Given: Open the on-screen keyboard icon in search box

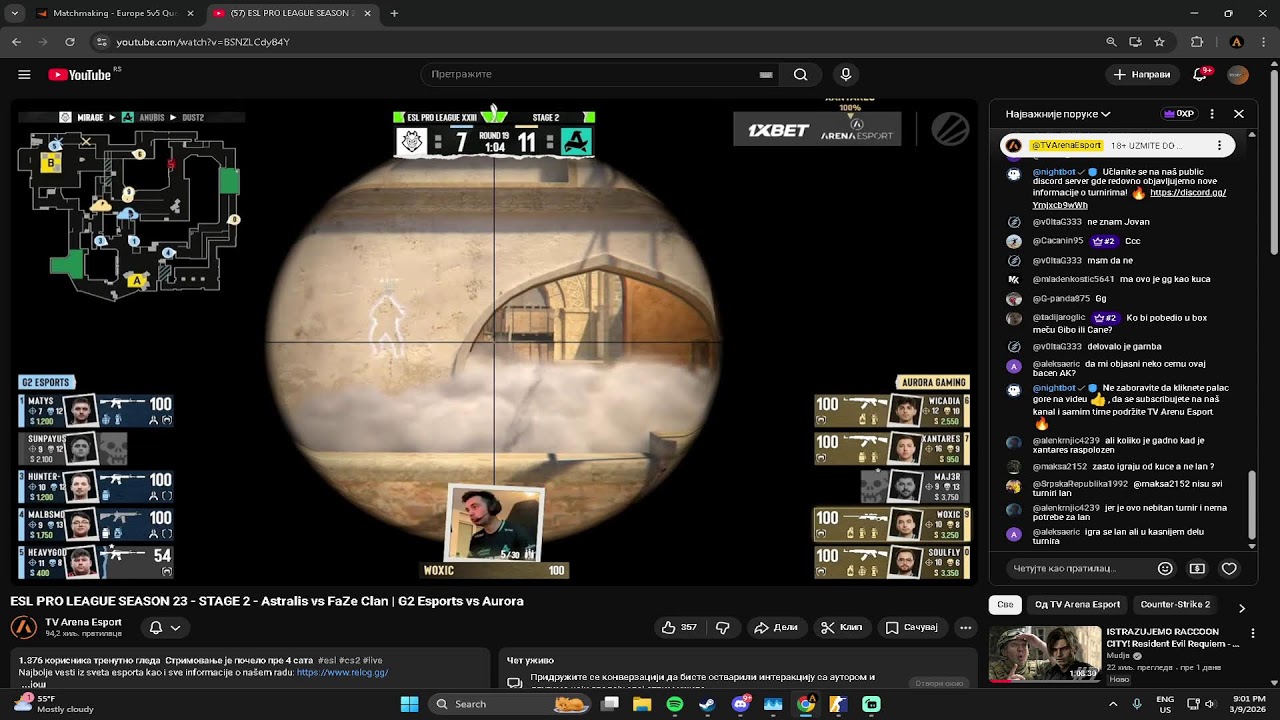Looking at the screenshot, I should tap(766, 74).
